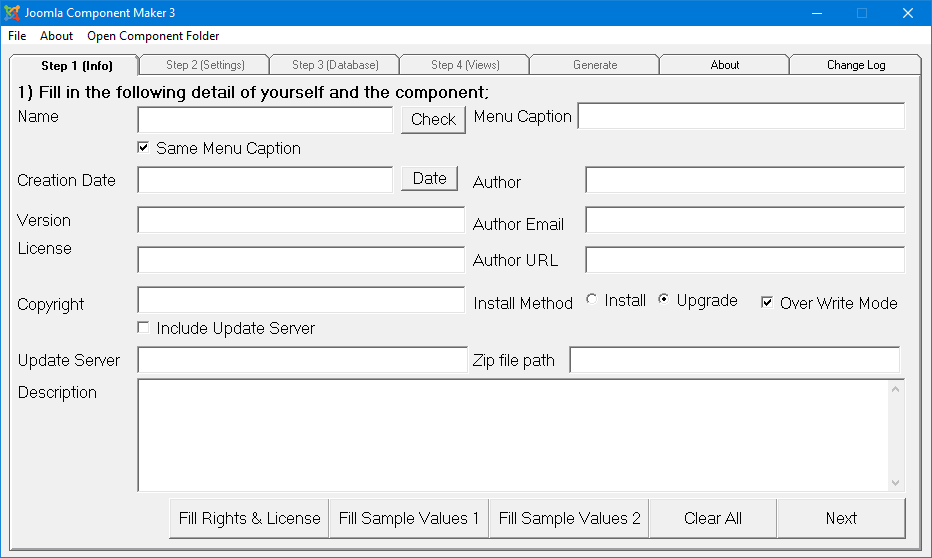Screen dimensions: 932x558
Task: Click the Menu Caption input field
Action: (741, 116)
